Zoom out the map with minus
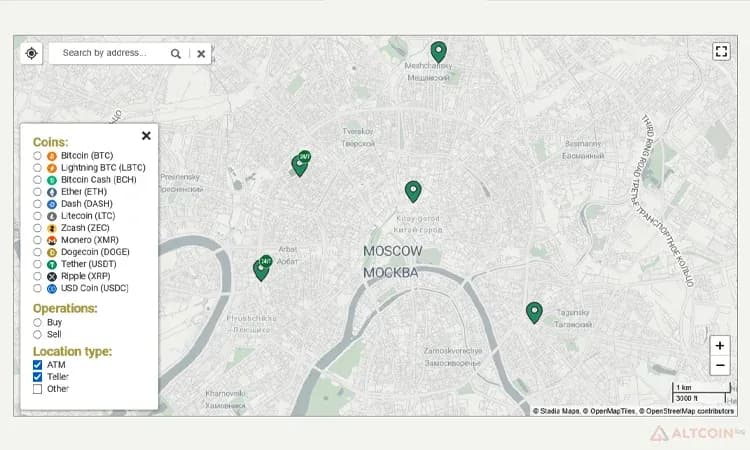 click(x=720, y=366)
